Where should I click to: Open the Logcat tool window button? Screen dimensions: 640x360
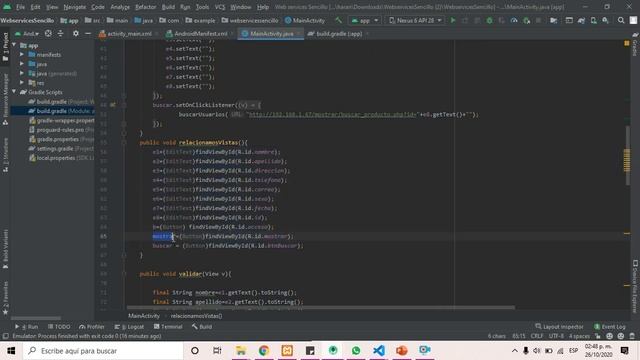(x=129, y=327)
